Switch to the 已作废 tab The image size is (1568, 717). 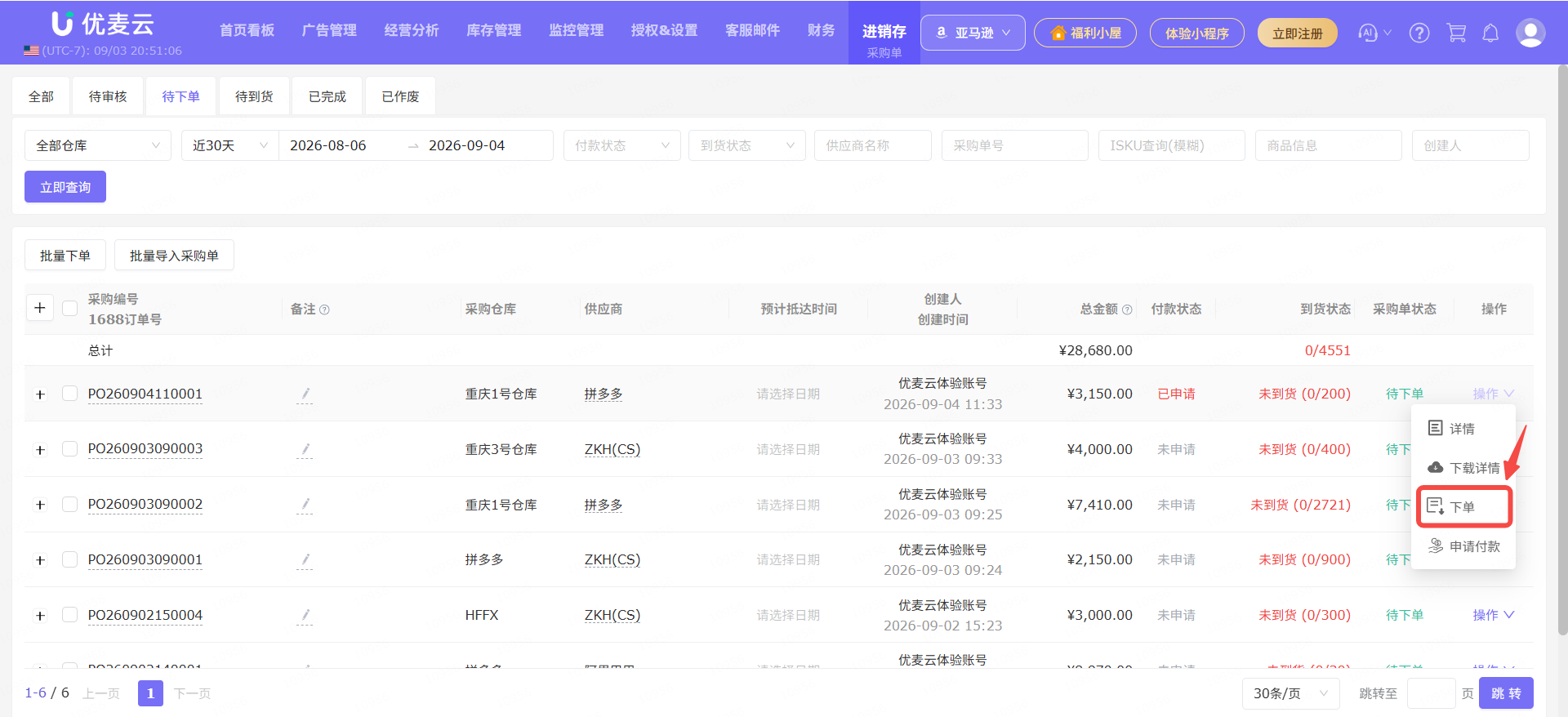click(400, 96)
